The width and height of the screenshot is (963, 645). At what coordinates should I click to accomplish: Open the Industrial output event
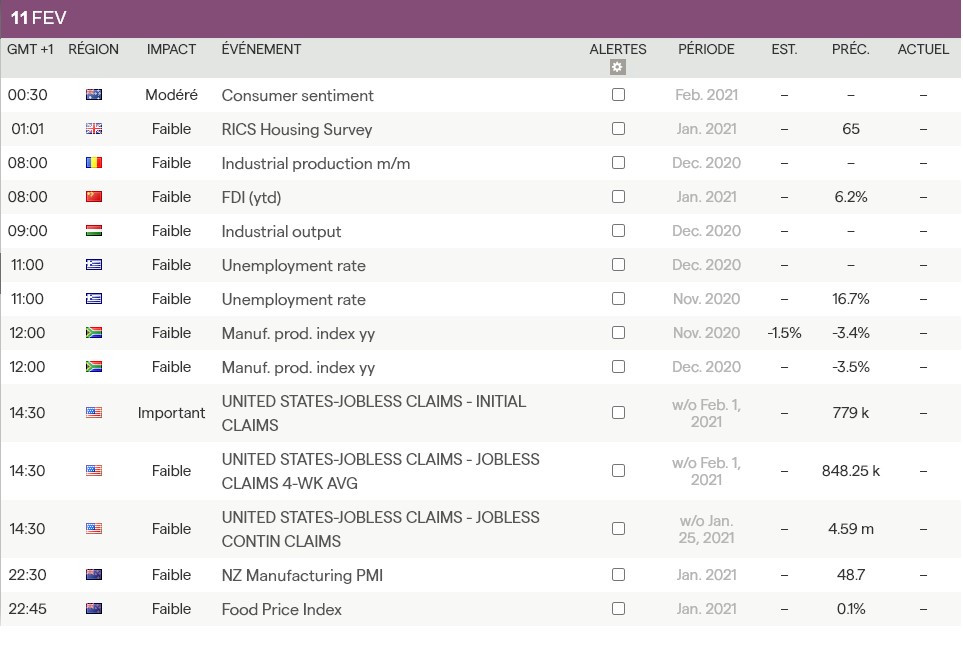click(x=281, y=231)
